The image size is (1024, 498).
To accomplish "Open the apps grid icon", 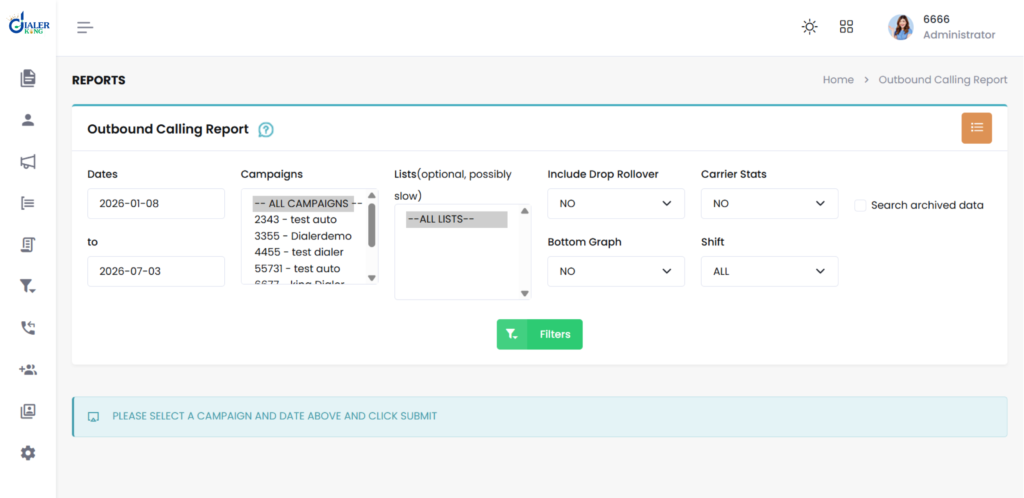I will pyautogui.click(x=846, y=27).
